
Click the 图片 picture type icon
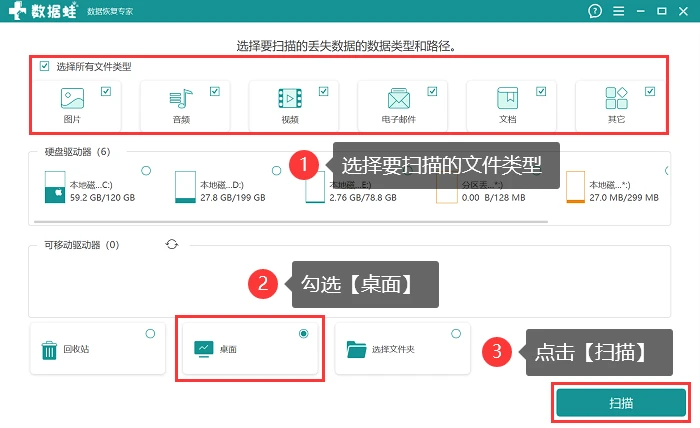tap(72, 98)
